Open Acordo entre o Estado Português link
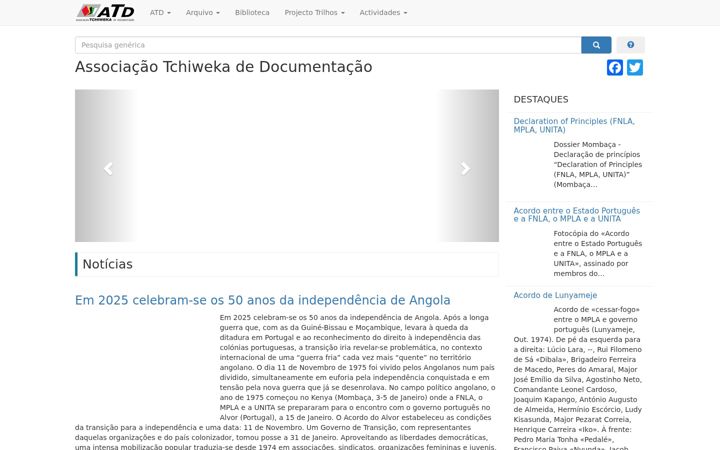 point(577,214)
